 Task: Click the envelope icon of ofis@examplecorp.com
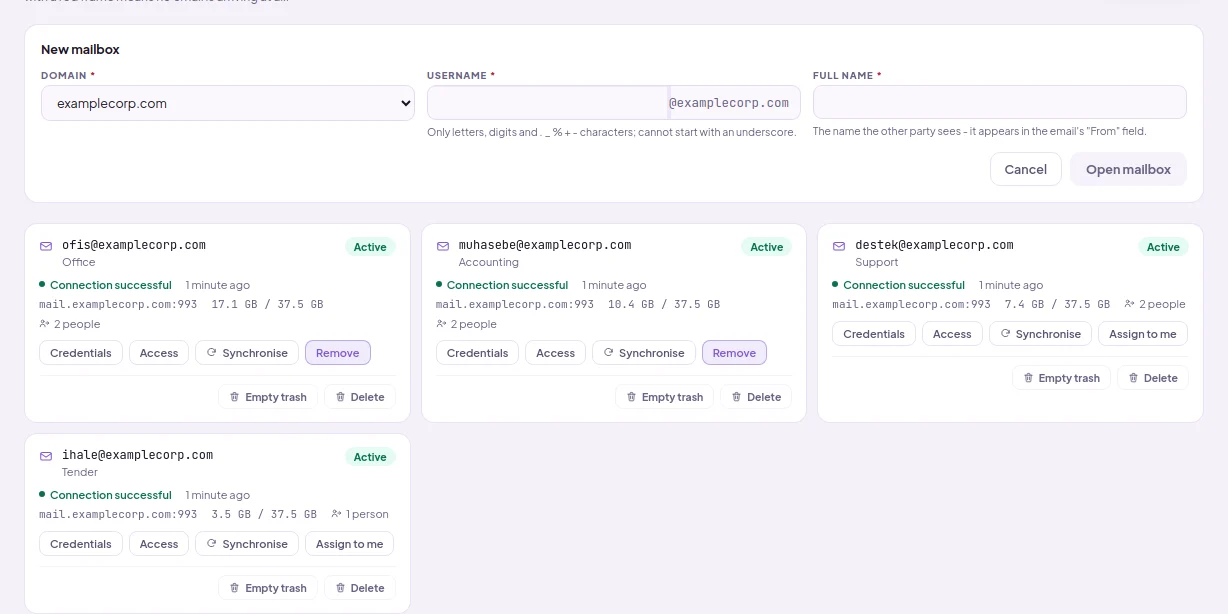pyautogui.click(x=45, y=245)
